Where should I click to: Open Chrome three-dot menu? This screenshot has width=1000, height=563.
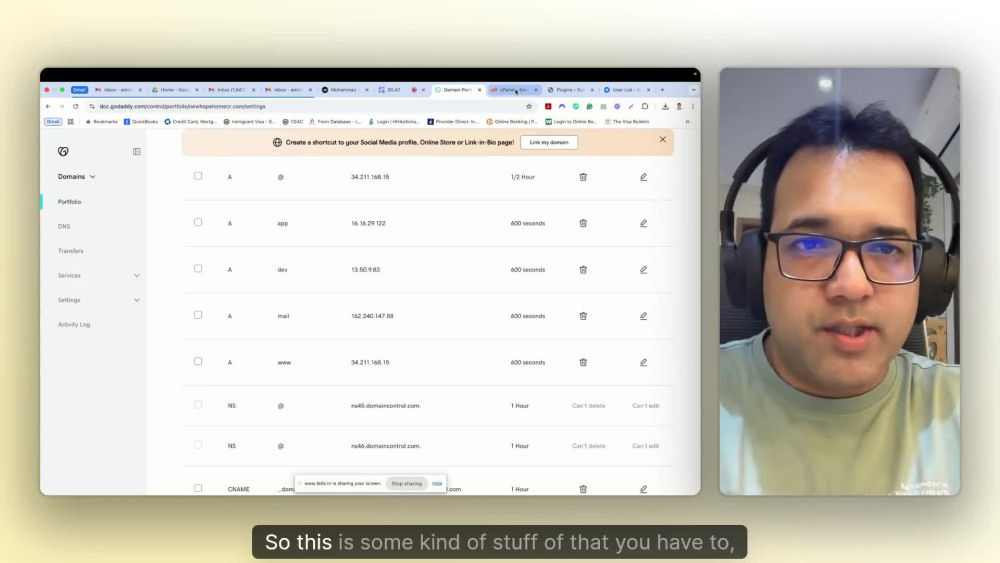[693, 106]
